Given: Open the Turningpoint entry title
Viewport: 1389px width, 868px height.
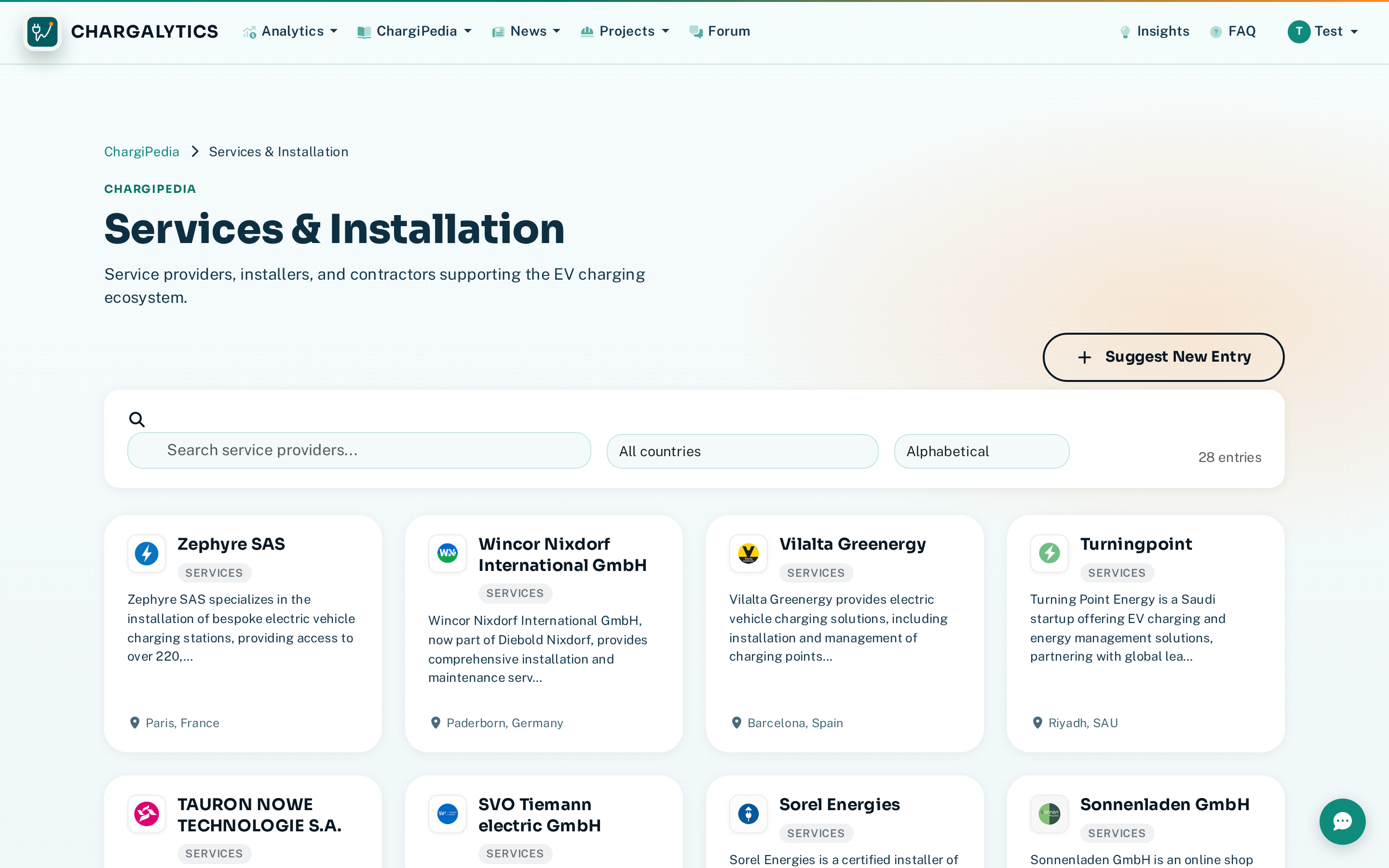Looking at the screenshot, I should point(1136,543).
